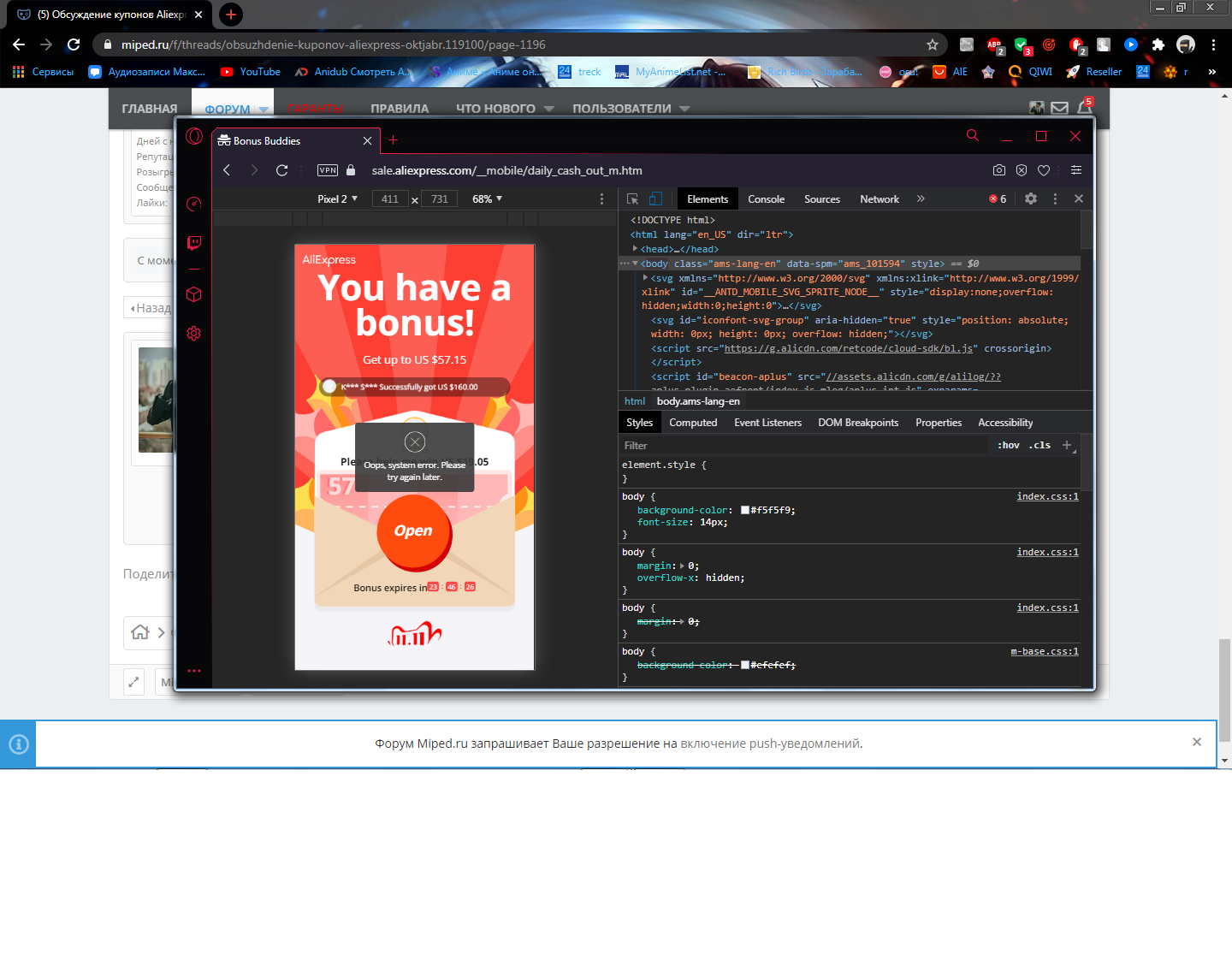Image resolution: width=1232 pixels, height=960 pixels.
Task: Click the orange Open bonus button
Action: click(414, 531)
